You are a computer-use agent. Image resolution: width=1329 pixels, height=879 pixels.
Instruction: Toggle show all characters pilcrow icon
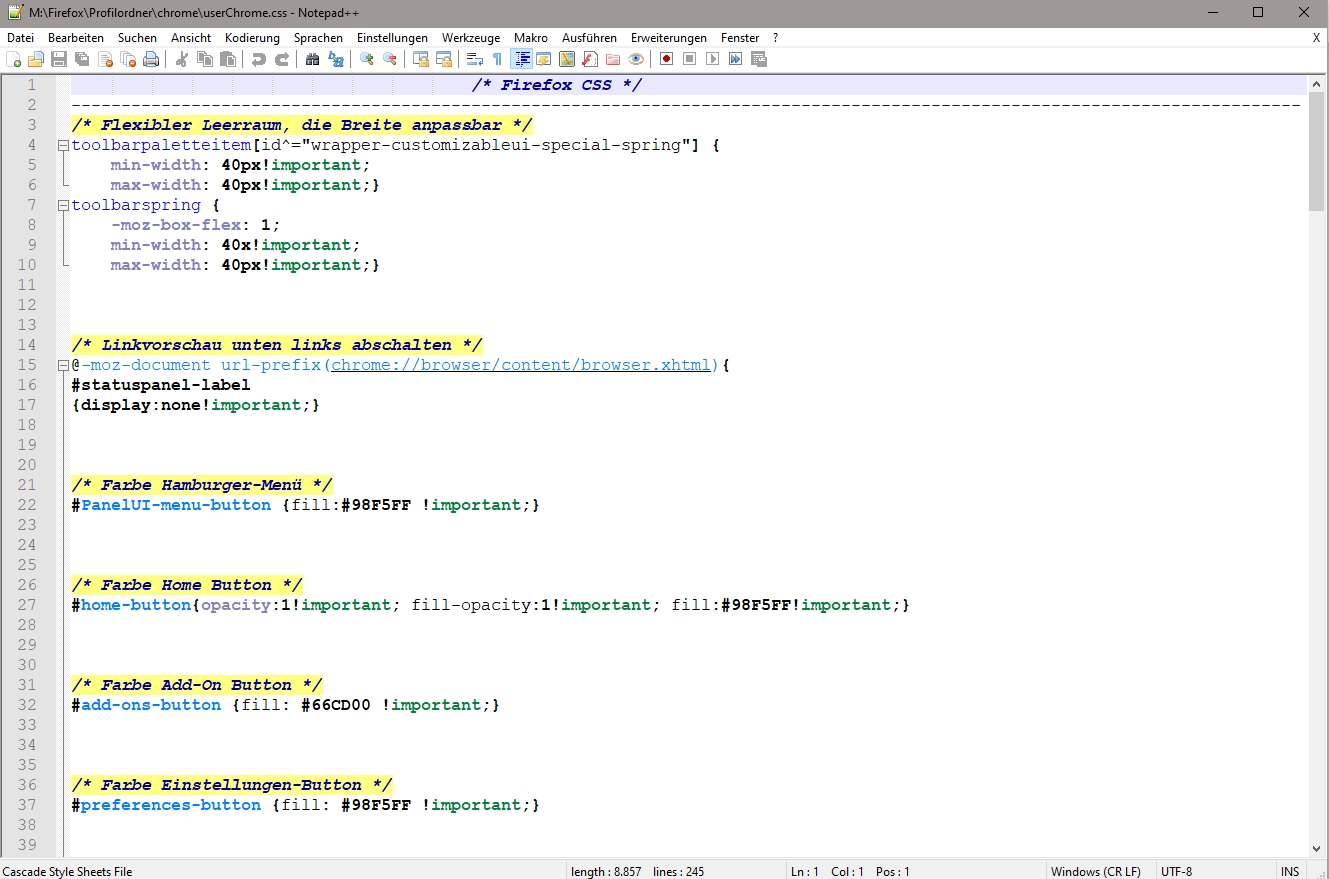point(497,59)
